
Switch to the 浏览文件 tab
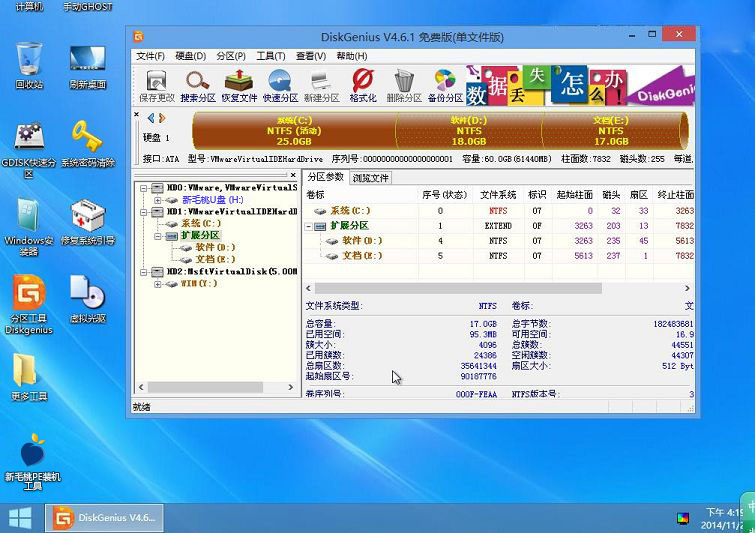370,178
